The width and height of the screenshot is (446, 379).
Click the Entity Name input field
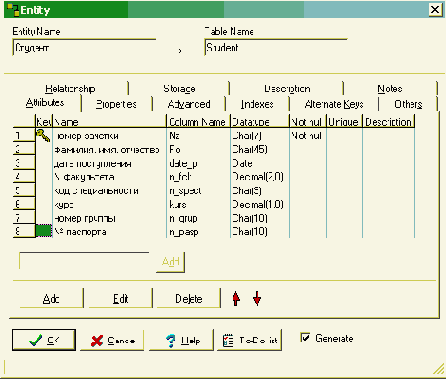coord(84,48)
